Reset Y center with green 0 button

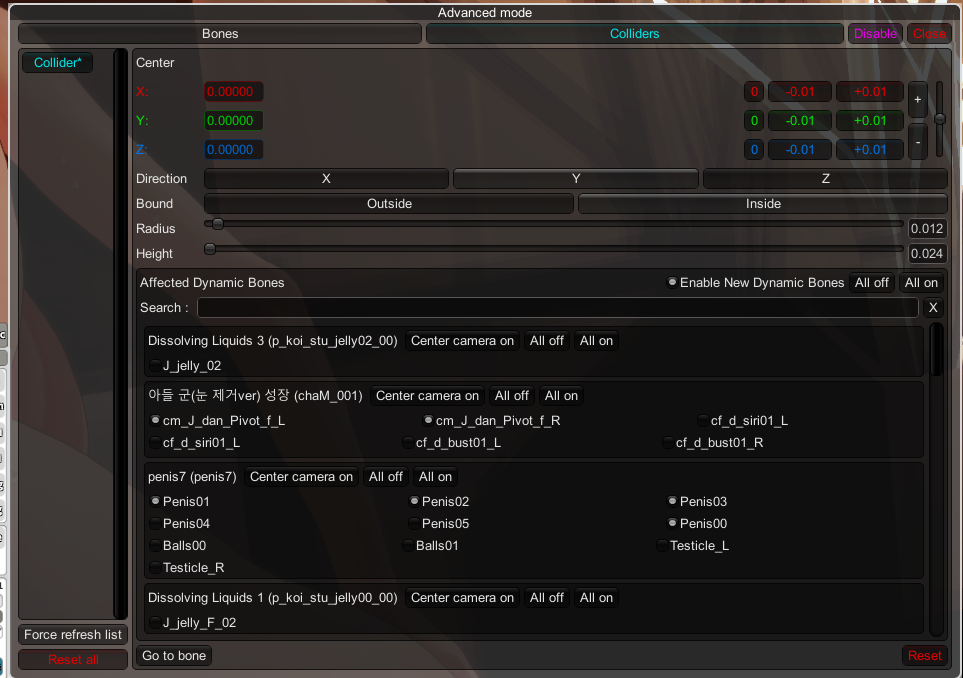click(754, 121)
